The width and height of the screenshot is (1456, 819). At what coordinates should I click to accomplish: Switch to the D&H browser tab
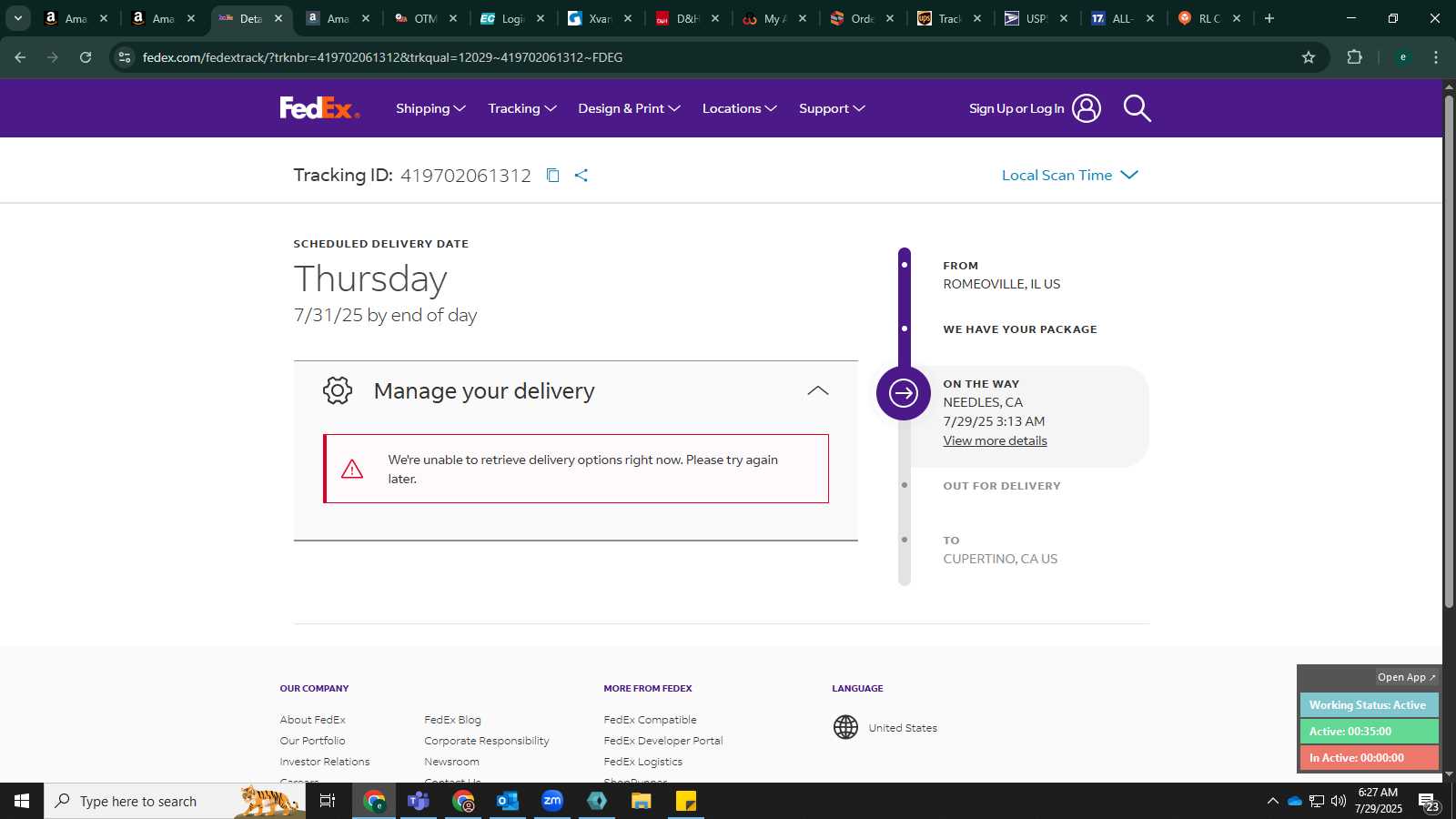[x=687, y=18]
